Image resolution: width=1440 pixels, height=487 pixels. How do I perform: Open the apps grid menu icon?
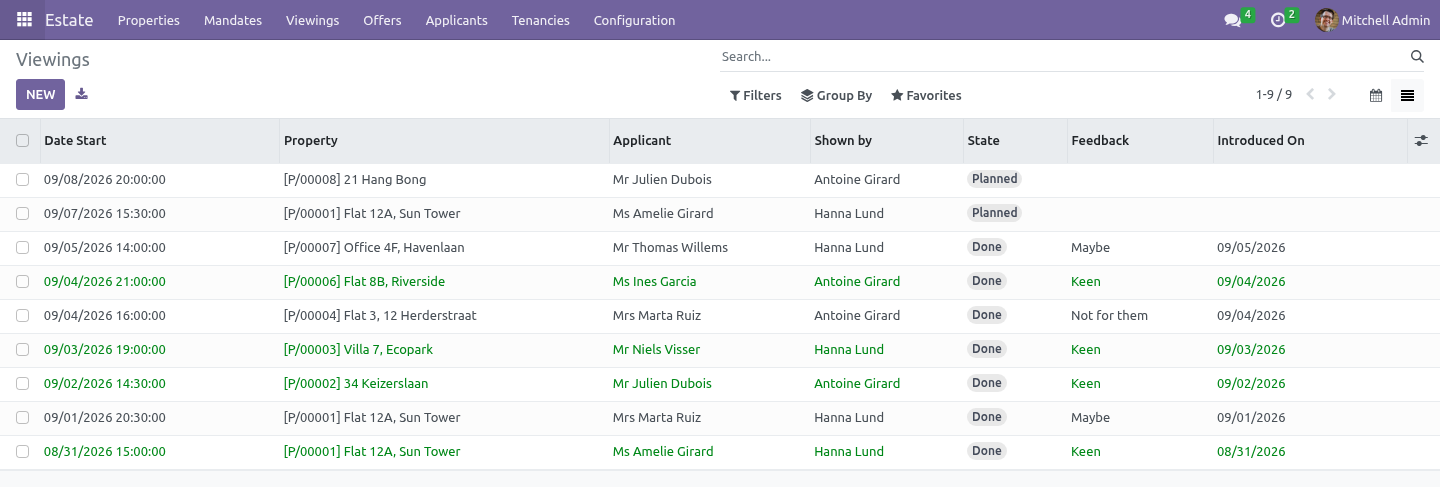point(24,20)
